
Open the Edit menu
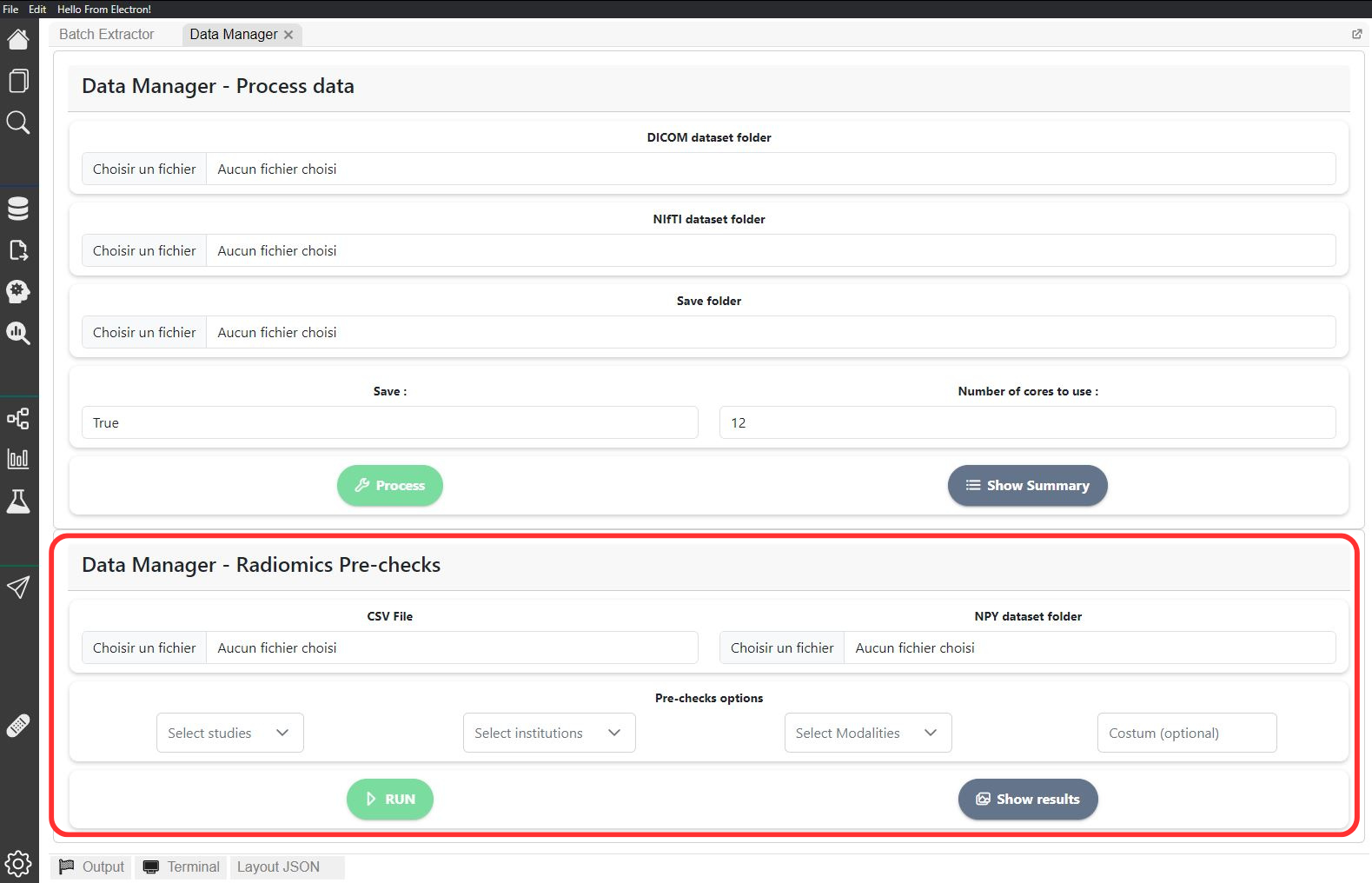click(x=37, y=9)
